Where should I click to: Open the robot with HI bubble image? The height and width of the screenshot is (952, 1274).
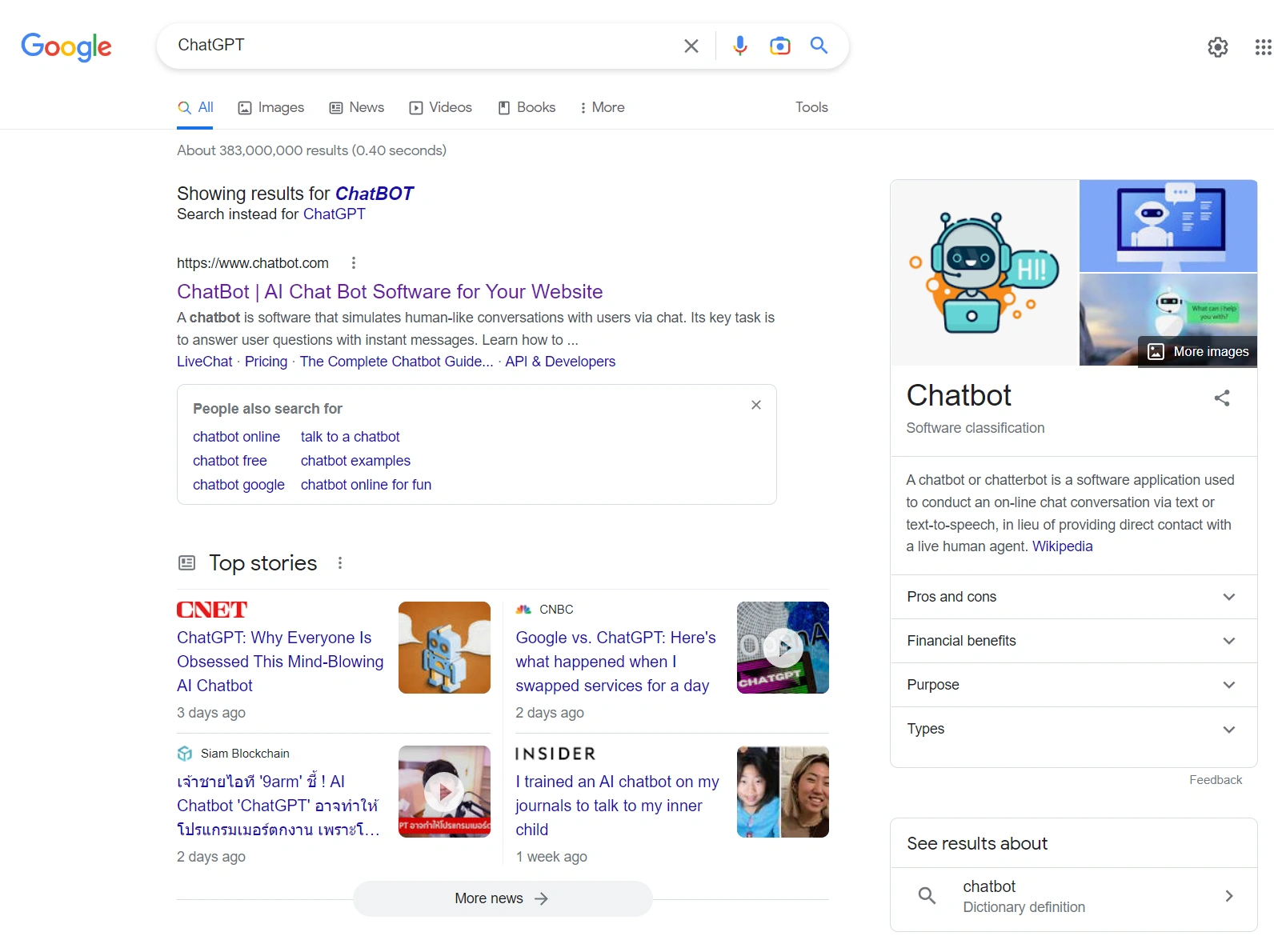coord(985,273)
